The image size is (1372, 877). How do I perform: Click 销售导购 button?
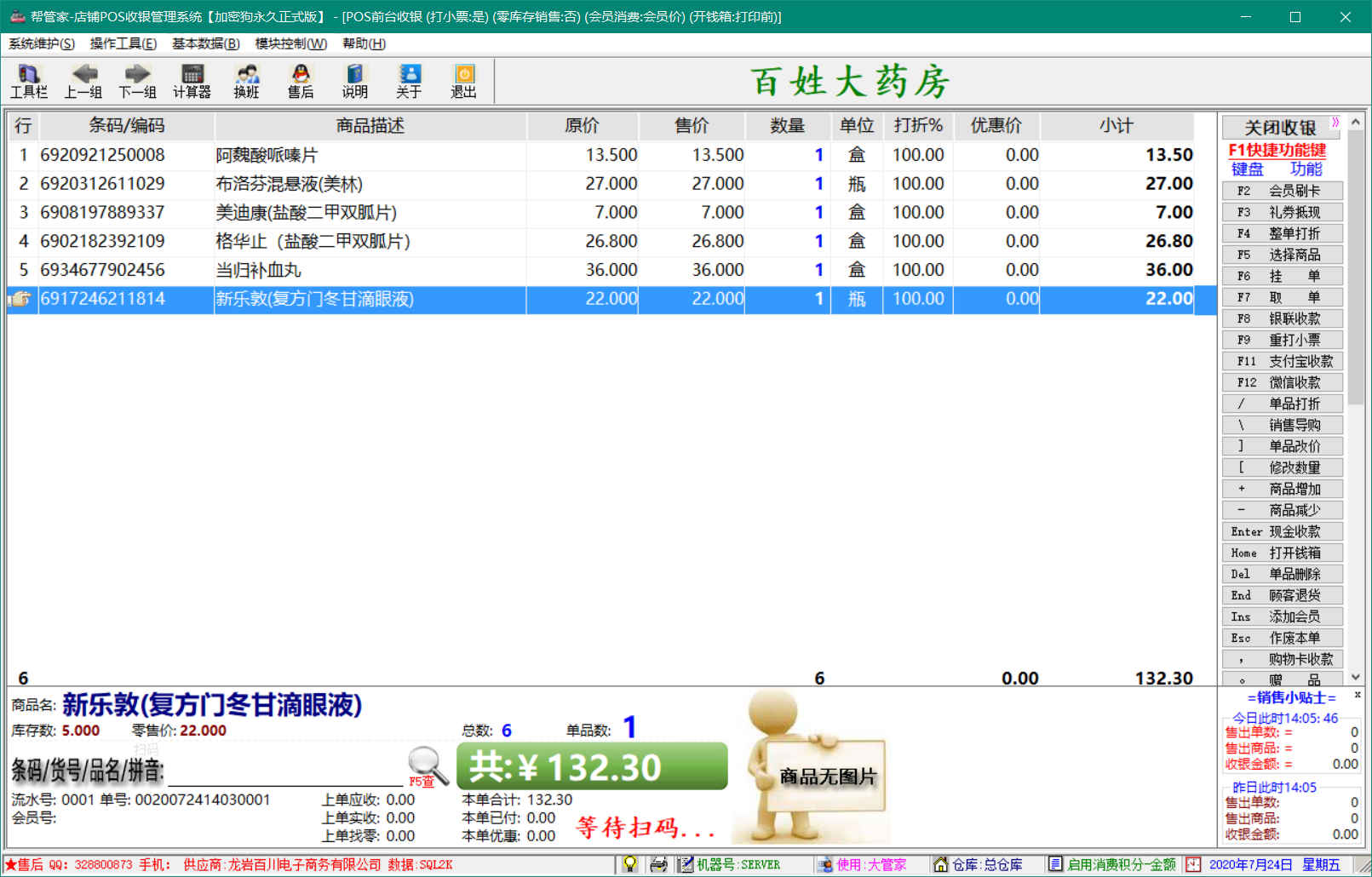(1283, 425)
